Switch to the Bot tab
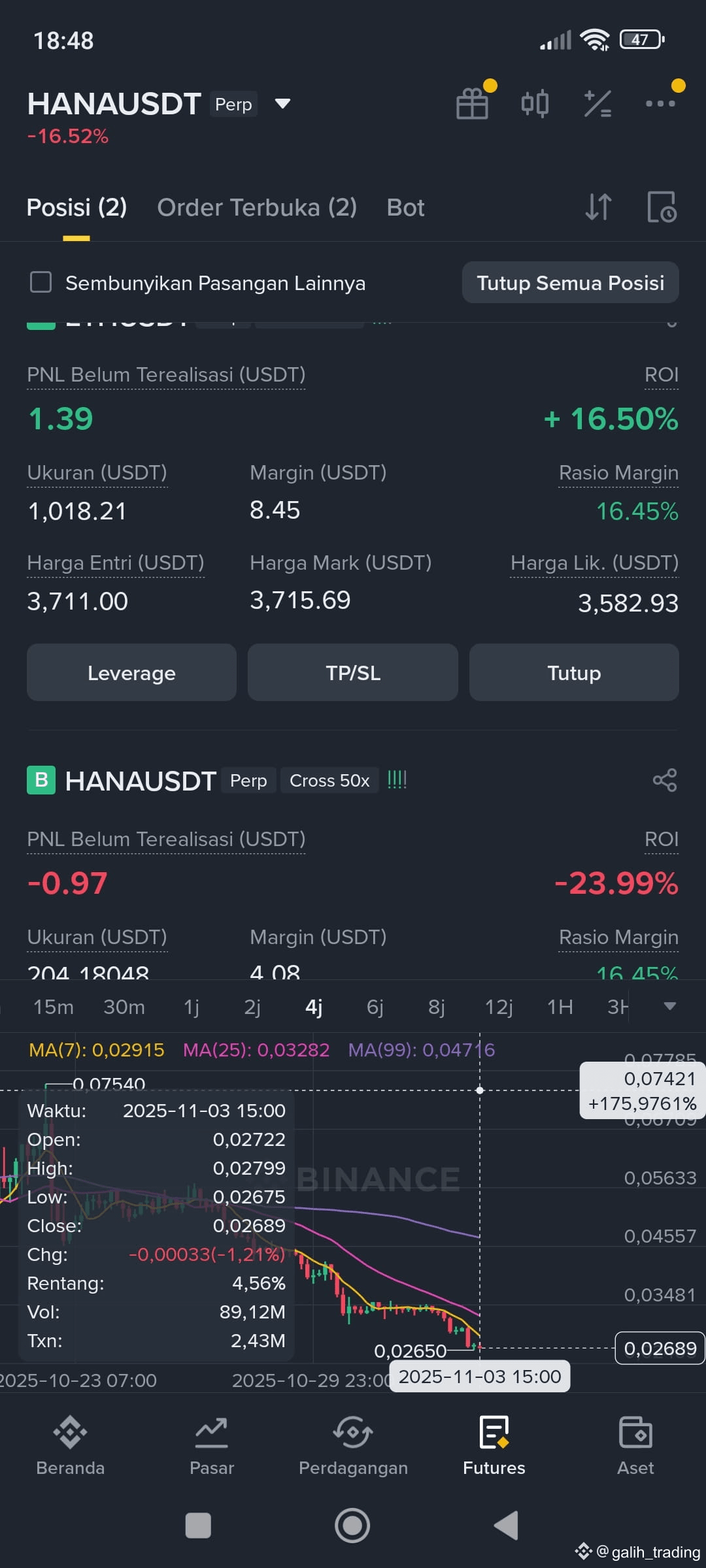The image size is (706, 1568). [405, 208]
